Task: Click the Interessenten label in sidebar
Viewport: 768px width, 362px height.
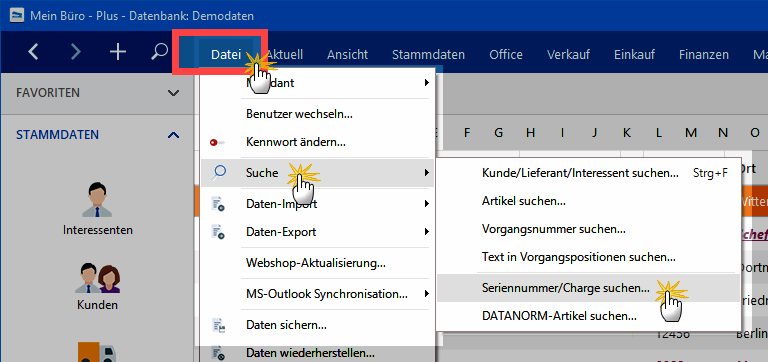Action: tap(97, 230)
